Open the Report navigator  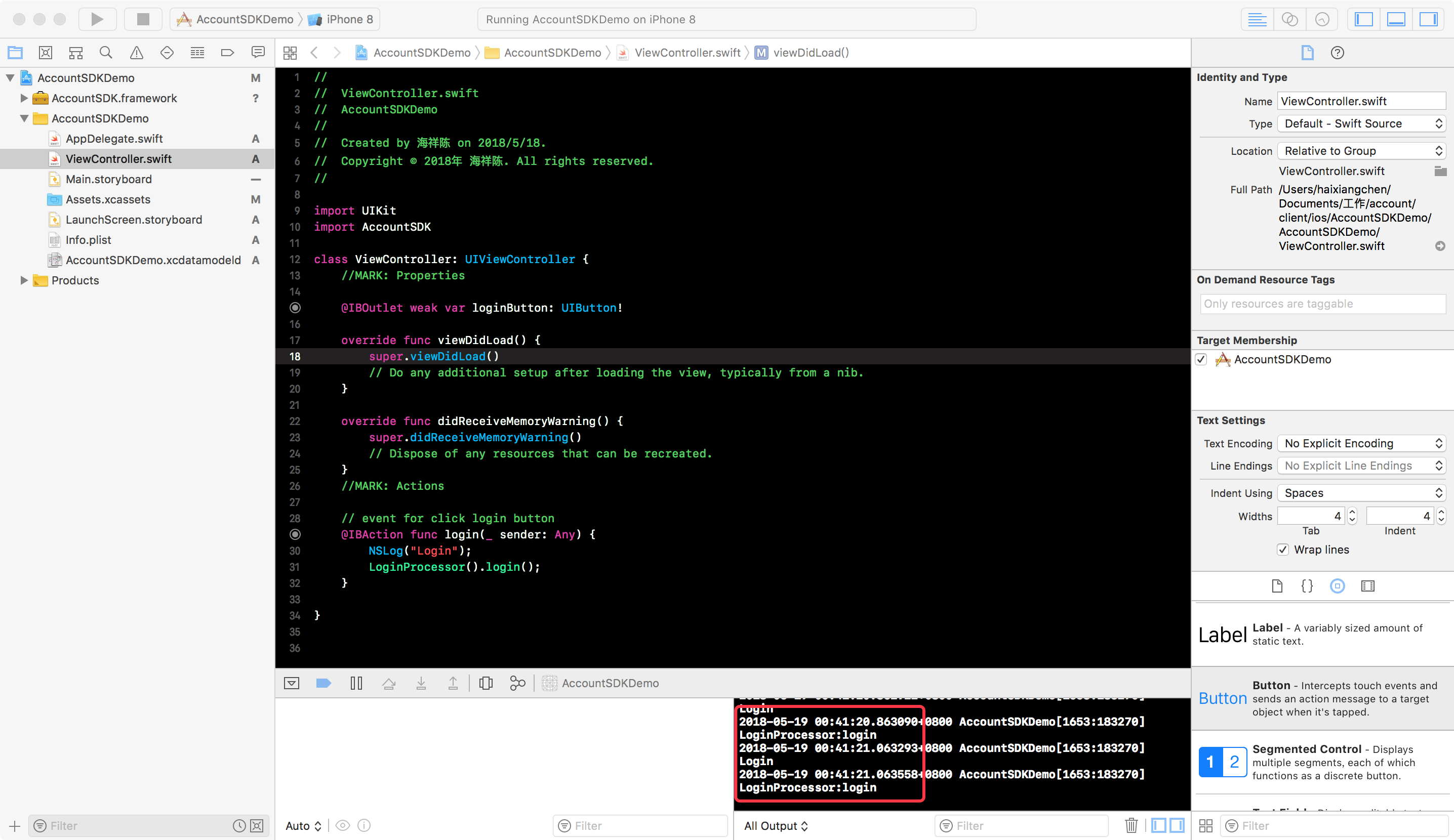258,53
